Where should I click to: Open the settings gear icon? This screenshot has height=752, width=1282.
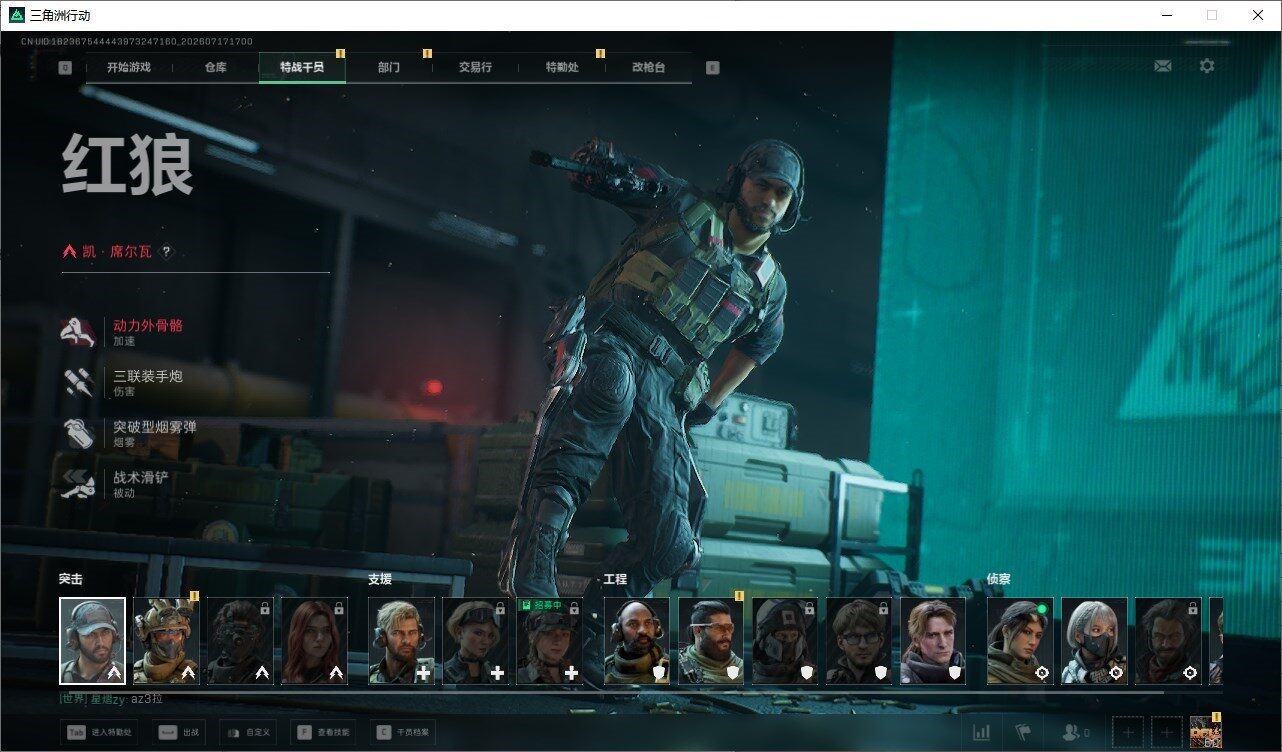pyautogui.click(x=1207, y=66)
